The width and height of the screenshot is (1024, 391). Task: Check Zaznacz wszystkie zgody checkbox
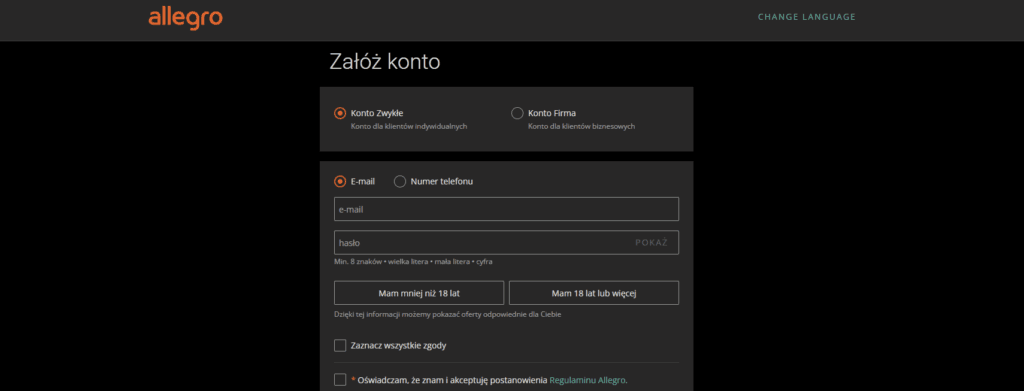[340, 345]
